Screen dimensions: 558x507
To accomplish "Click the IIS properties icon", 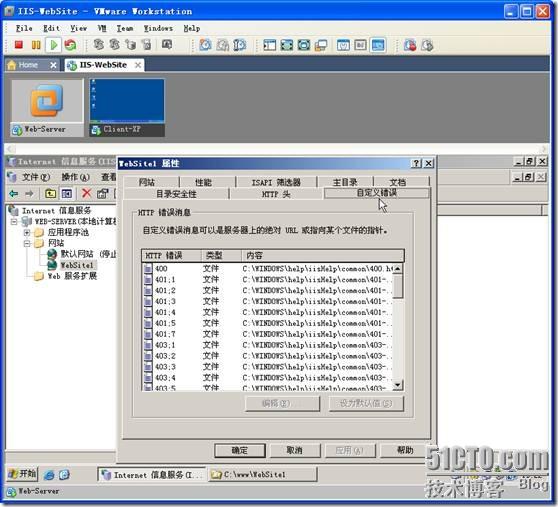I will 102,194.
